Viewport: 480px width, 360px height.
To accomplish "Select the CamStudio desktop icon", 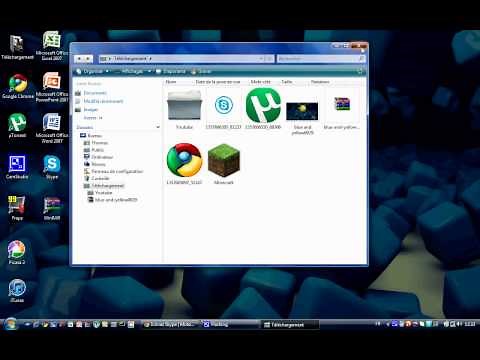I will click(17, 167).
